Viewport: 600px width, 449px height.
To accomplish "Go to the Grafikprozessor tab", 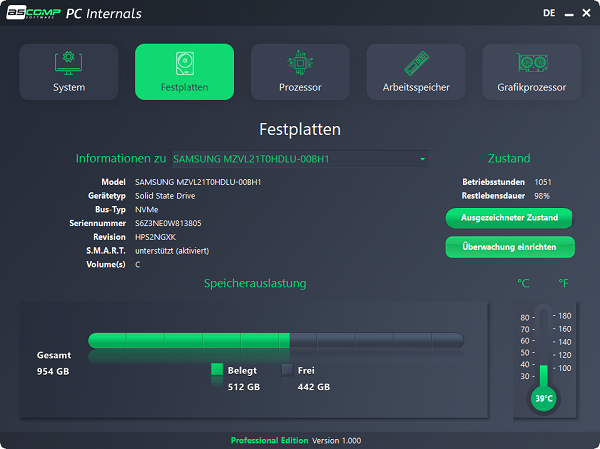I will pyautogui.click(x=532, y=72).
